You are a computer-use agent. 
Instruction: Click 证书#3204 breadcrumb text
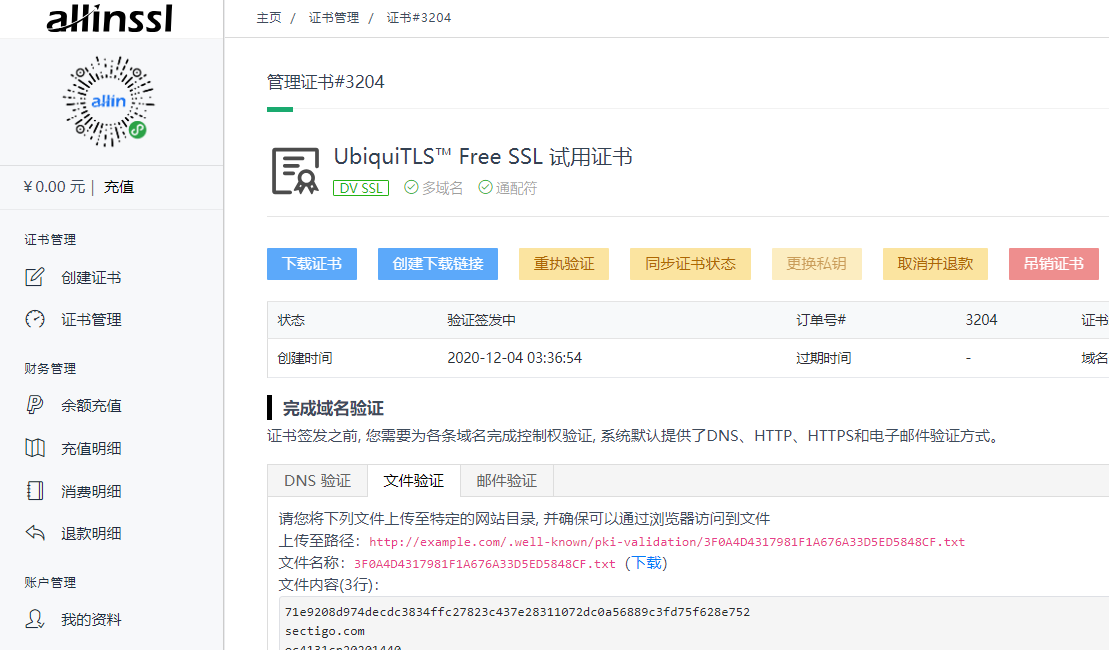tap(419, 18)
